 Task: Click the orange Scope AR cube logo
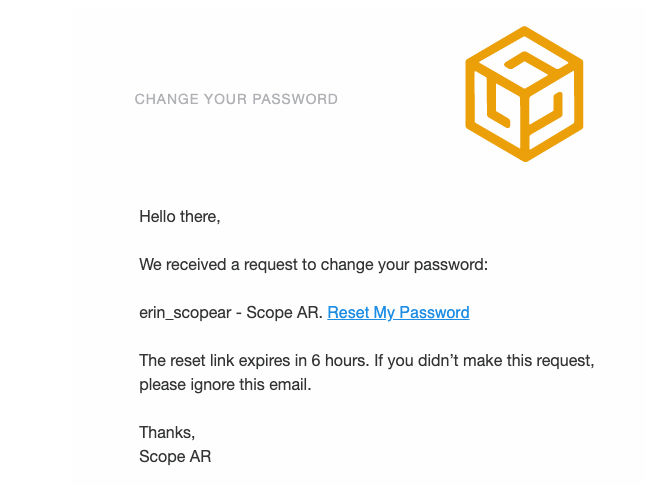click(x=524, y=94)
